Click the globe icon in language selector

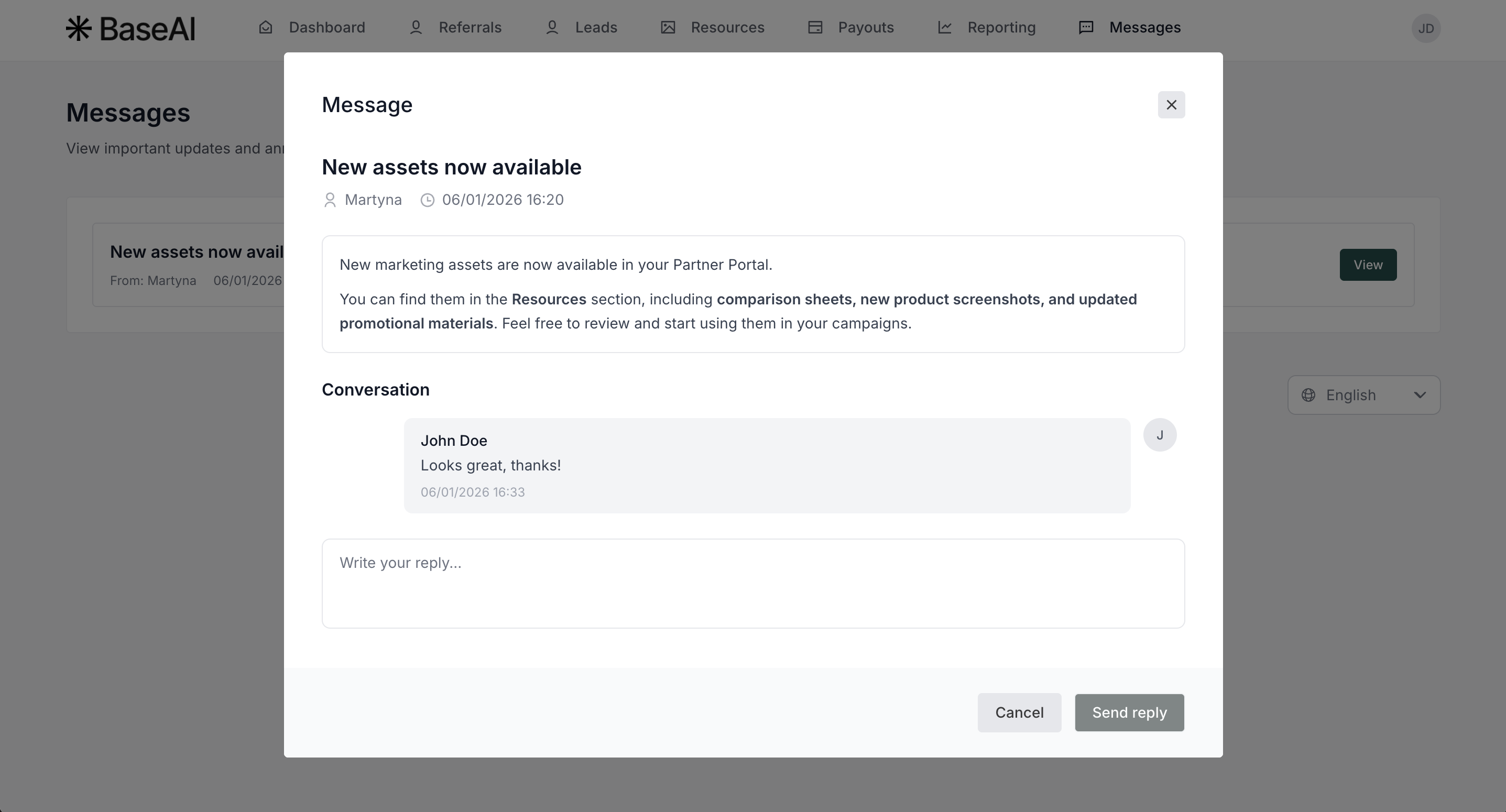1308,395
